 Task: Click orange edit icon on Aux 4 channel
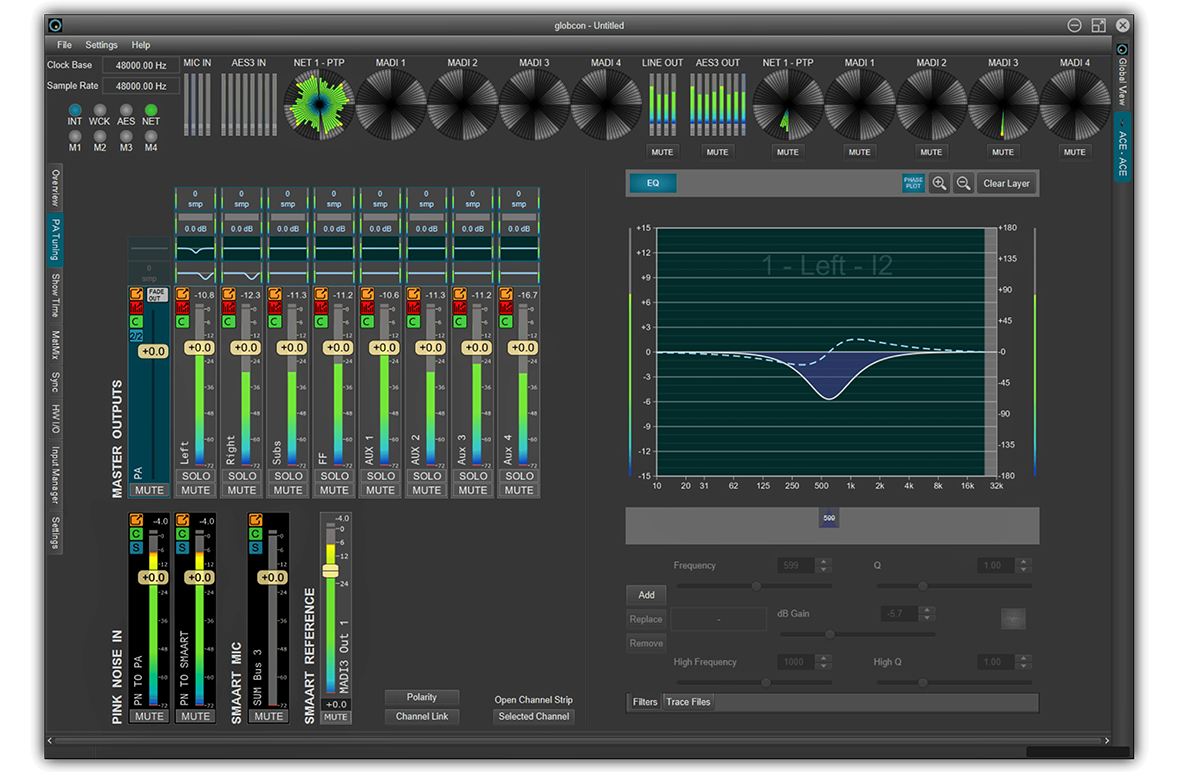pos(505,294)
